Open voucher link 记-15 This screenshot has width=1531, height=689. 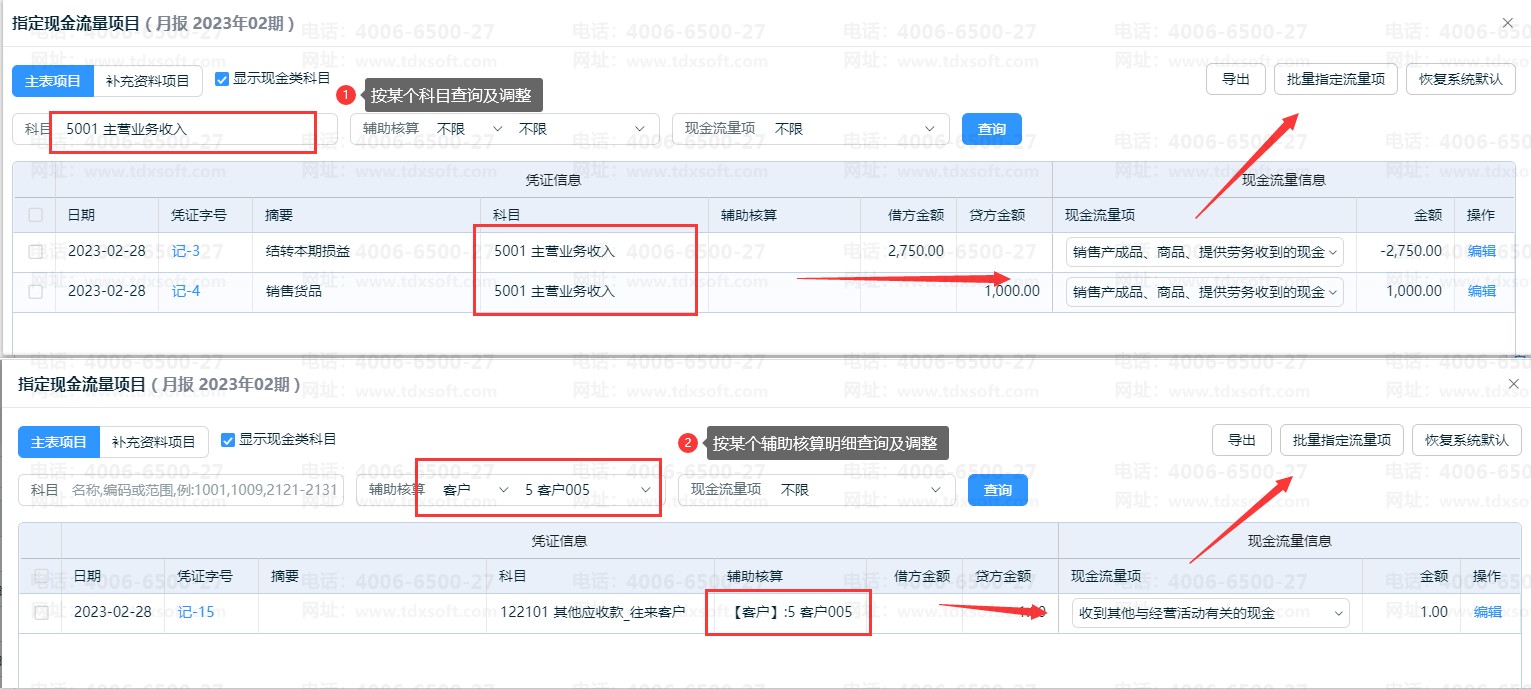coord(196,612)
